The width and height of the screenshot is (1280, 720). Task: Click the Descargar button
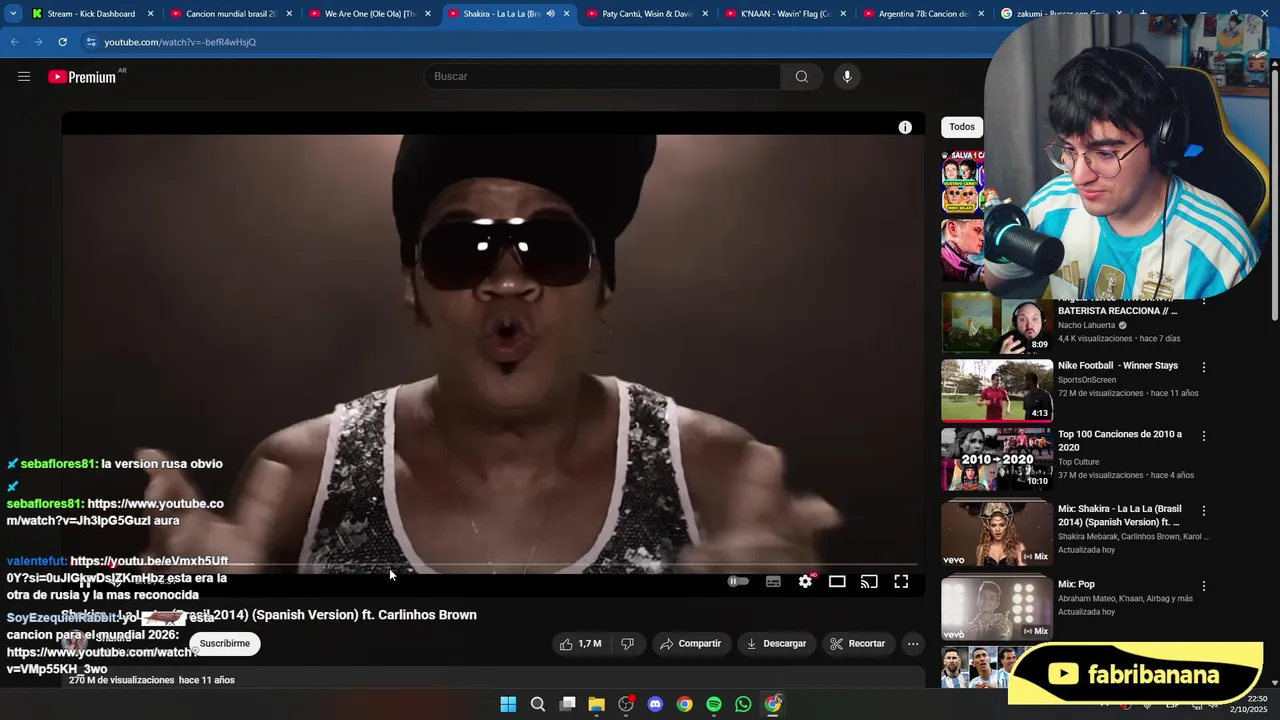(x=776, y=644)
